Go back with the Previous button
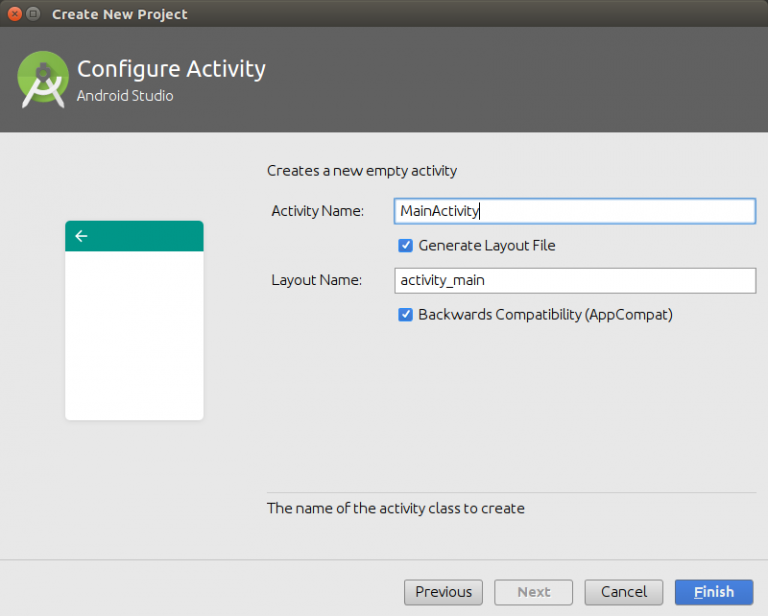 coord(443,592)
